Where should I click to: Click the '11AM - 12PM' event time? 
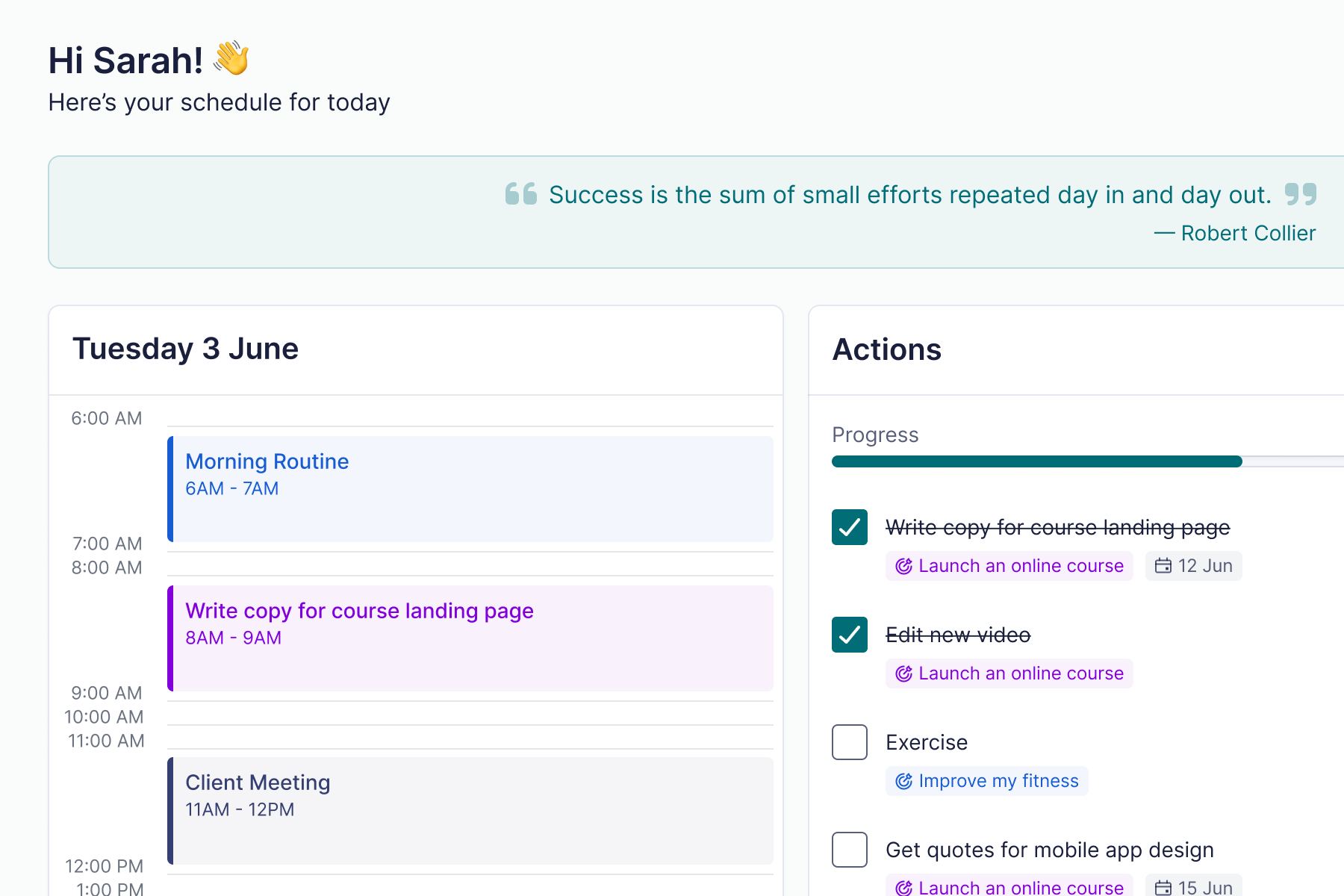(x=240, y=809)
